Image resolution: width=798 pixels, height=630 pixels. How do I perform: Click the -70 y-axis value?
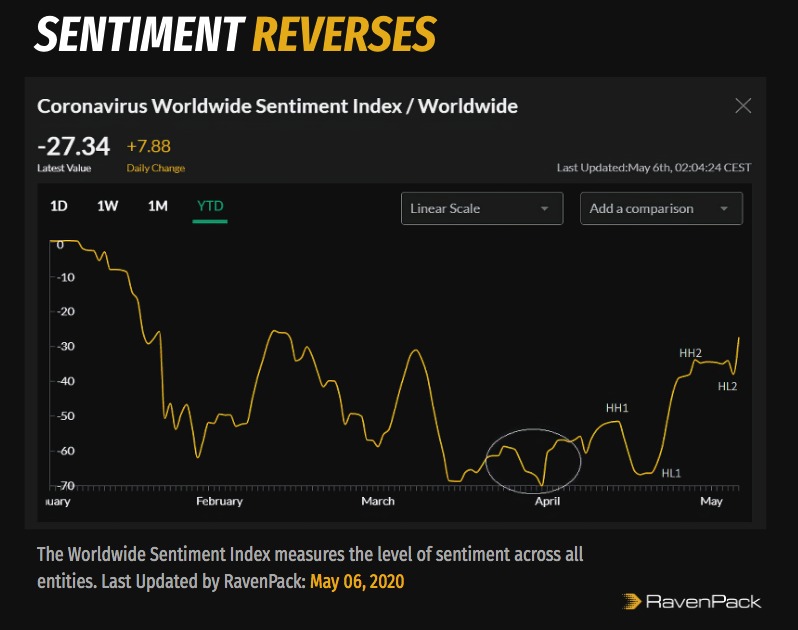(65, 485)
